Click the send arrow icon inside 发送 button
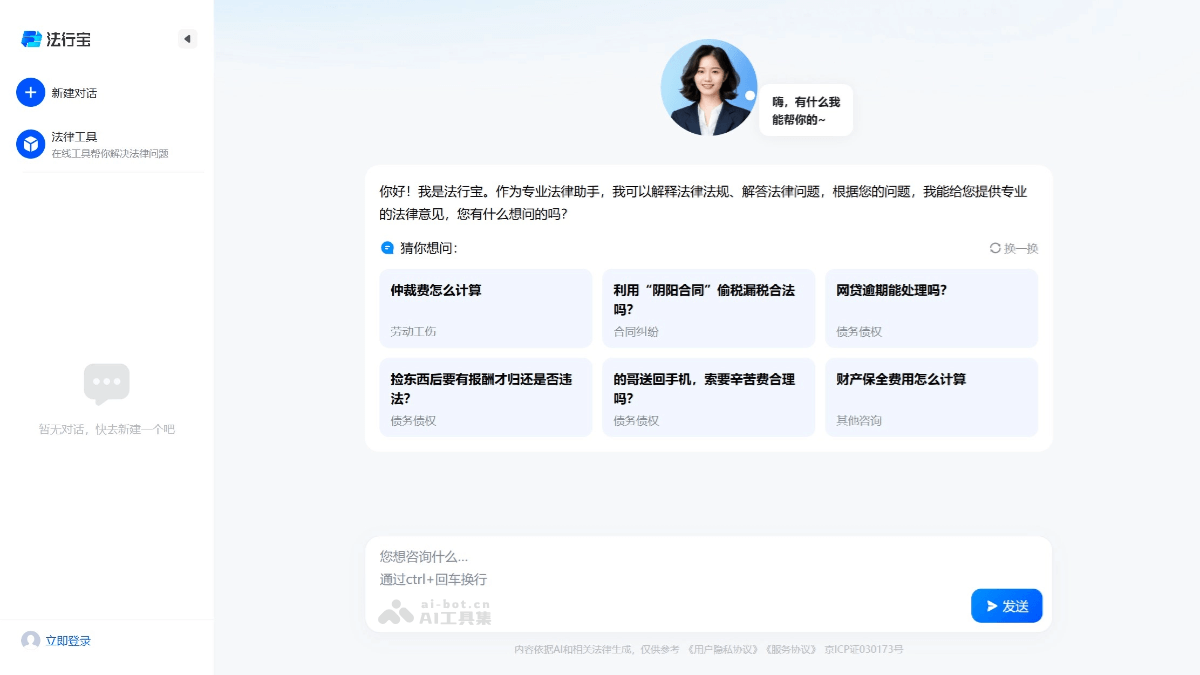The height and width of the screenshot is (675, 1200). pos(990,605)
